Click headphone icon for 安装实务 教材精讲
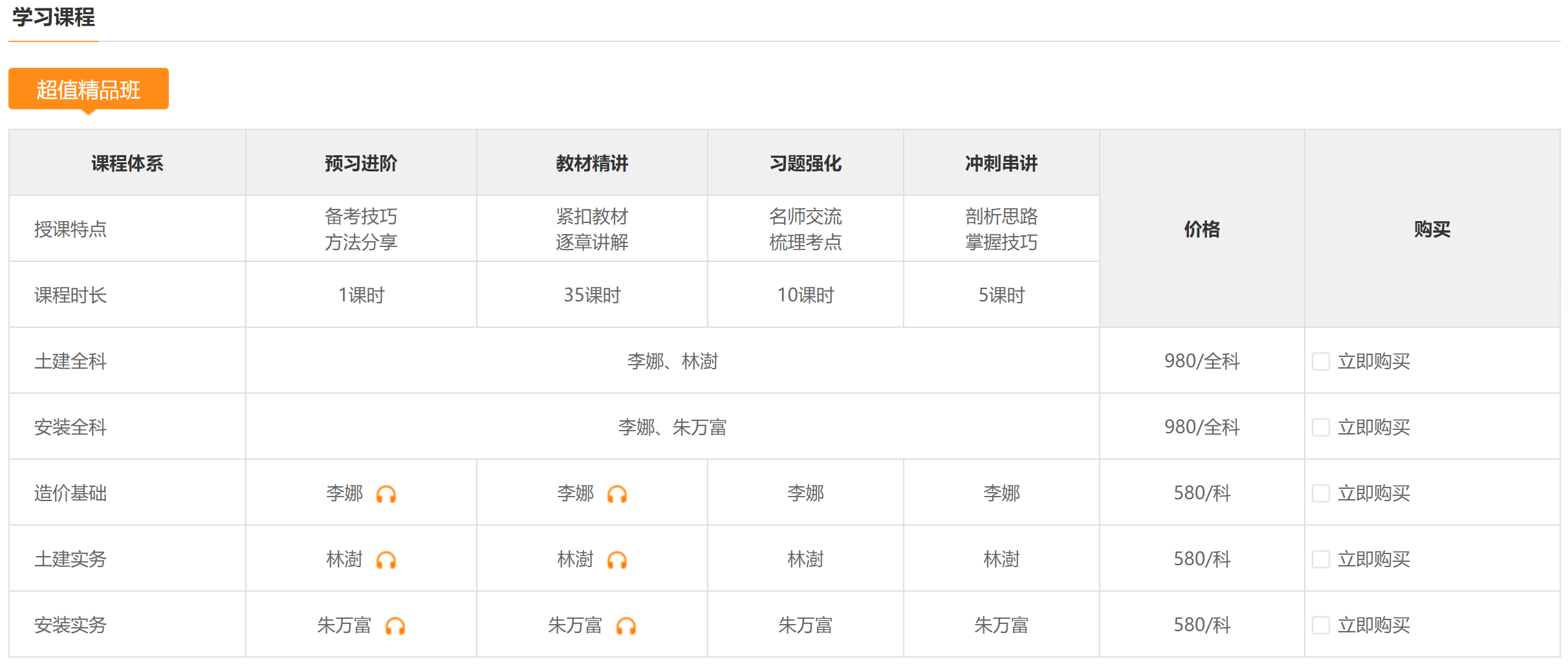 point(626,627)
